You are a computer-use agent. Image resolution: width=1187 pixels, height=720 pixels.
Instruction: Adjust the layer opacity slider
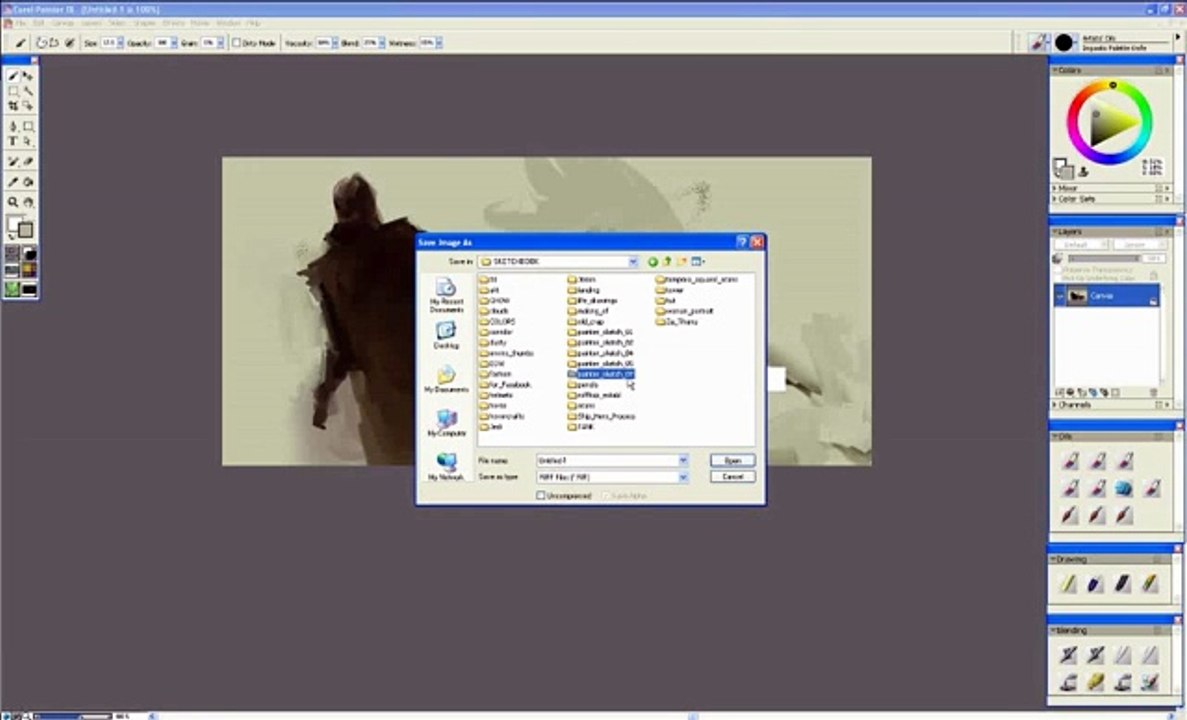(1104, 258)
